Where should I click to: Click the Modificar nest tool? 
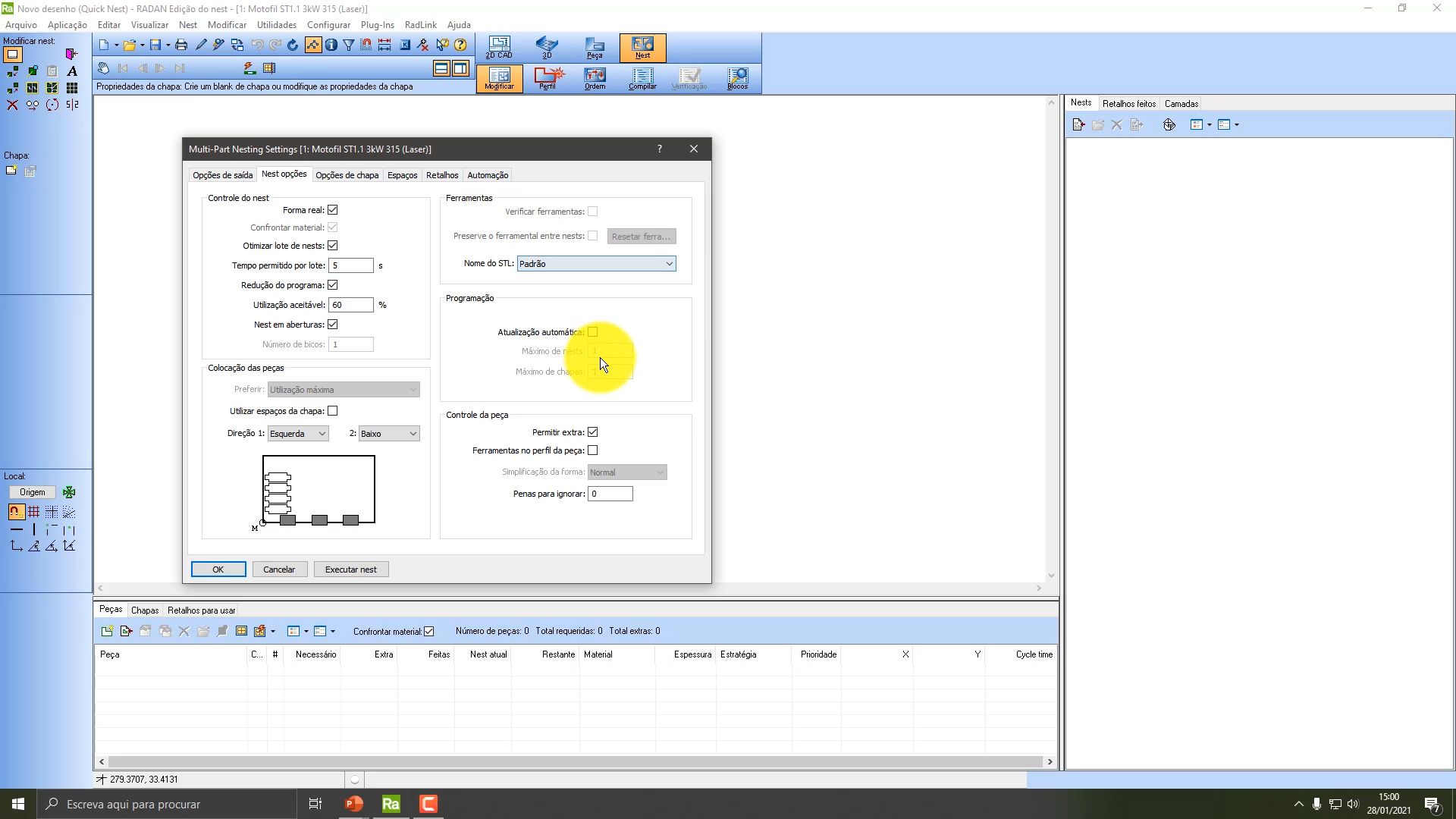[499, 78]
